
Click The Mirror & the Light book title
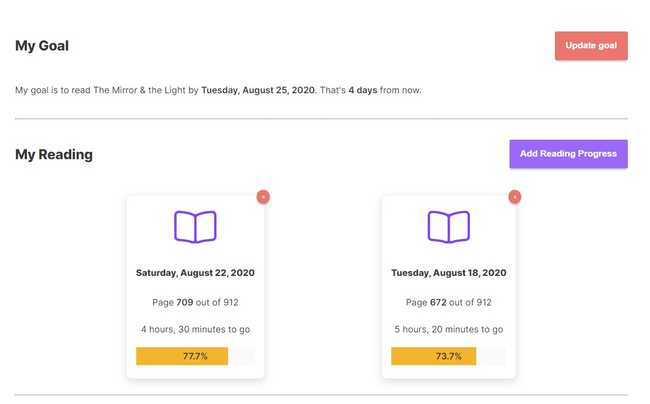[139, 90]
